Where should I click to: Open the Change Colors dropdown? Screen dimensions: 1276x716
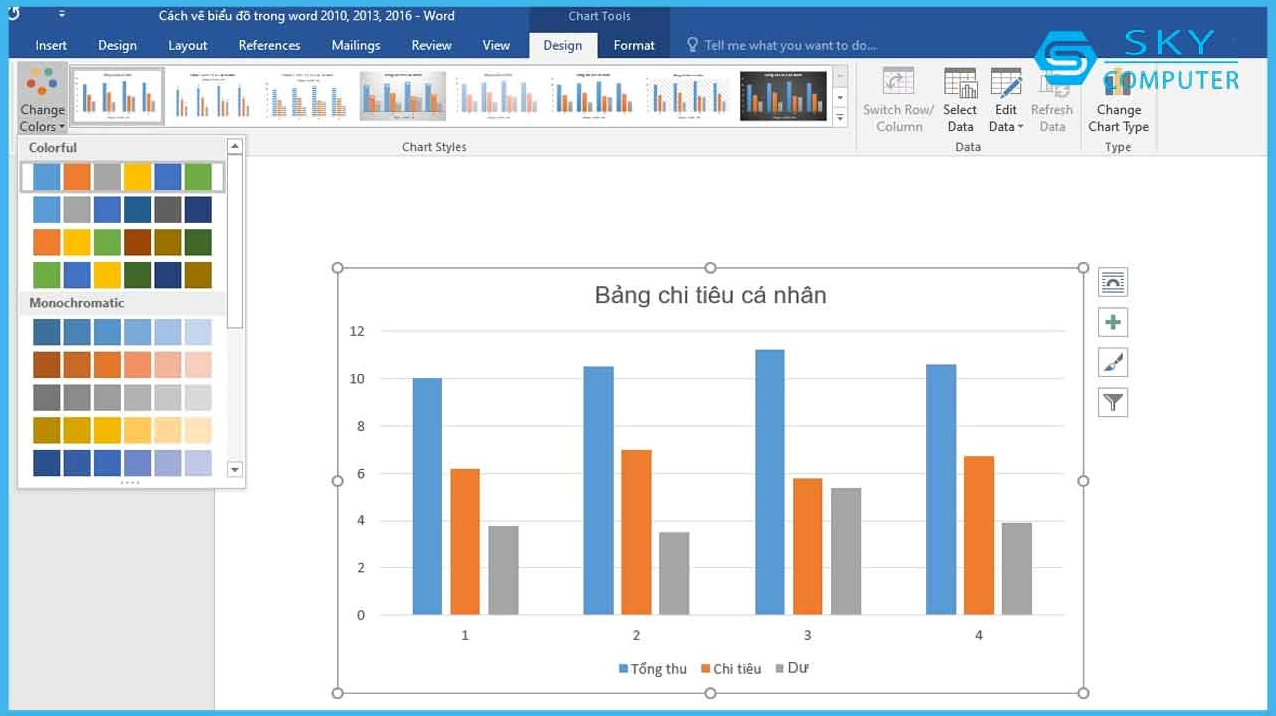tap(42, 100)
